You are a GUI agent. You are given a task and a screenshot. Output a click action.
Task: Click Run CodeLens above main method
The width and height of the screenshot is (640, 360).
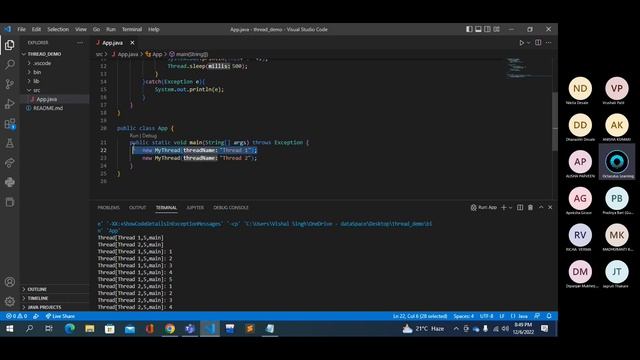pyautogui.click(x=134, y=136)
